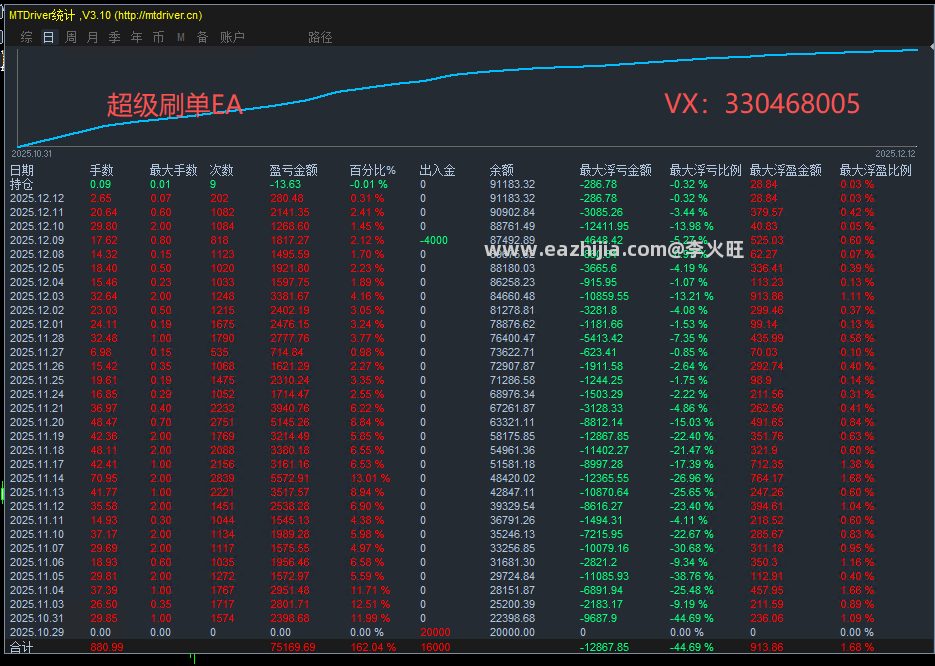Click the 合计 totals row label
The image size is (935, 666).
pos(21,648)
